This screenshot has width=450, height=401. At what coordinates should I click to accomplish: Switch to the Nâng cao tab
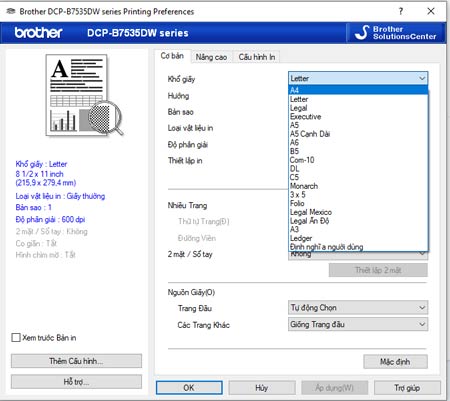[x=211, y=57]
